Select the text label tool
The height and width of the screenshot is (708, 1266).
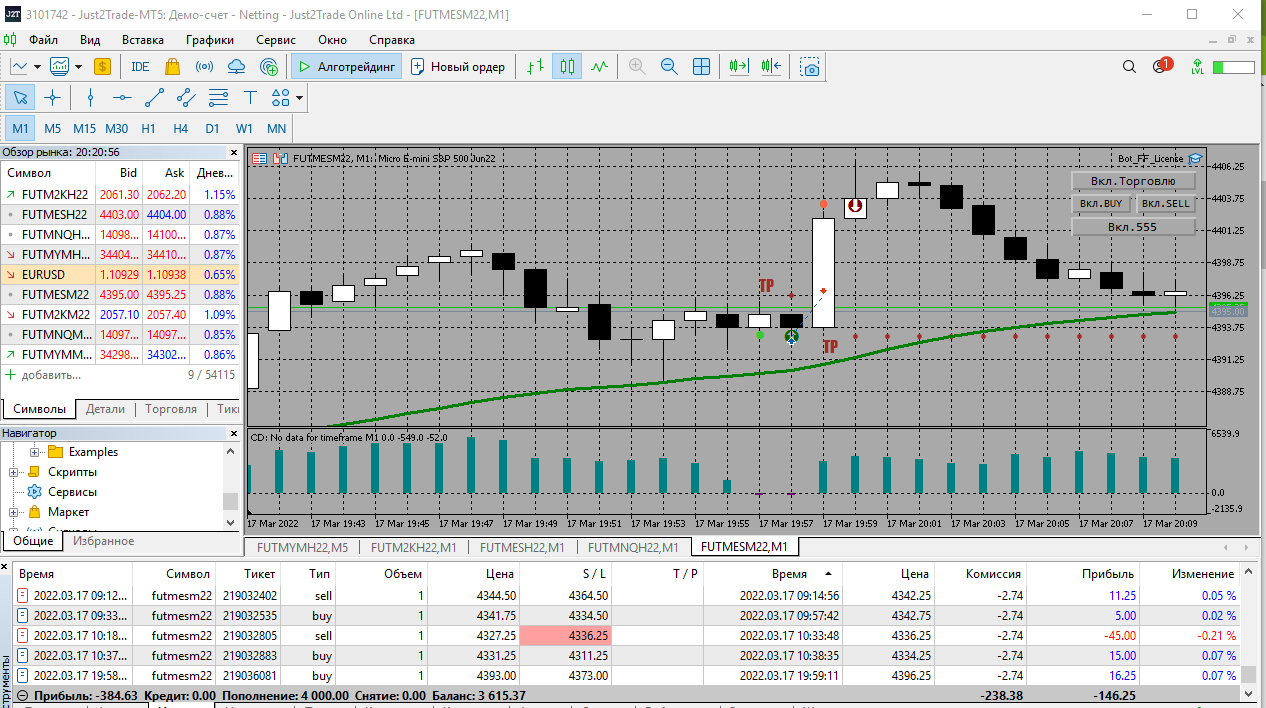click(250, 97)
